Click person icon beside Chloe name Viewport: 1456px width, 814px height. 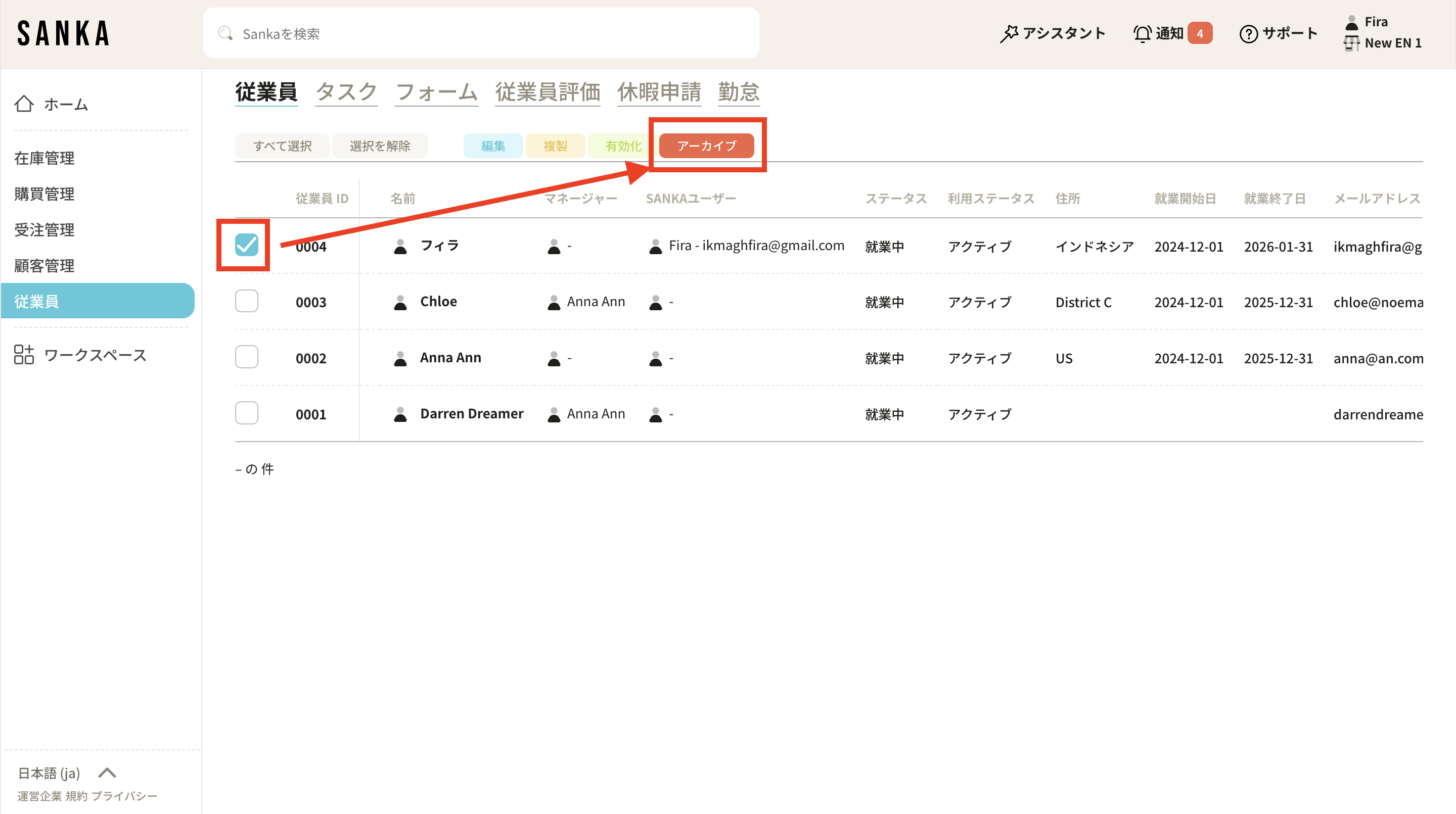[x=400, y=302]
